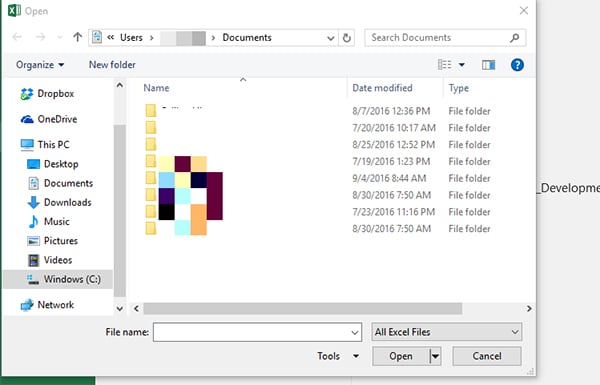The height and width of the screenshot is (385, 600).
Task: Sort by Name column header
Action: [x=156, y=88]
